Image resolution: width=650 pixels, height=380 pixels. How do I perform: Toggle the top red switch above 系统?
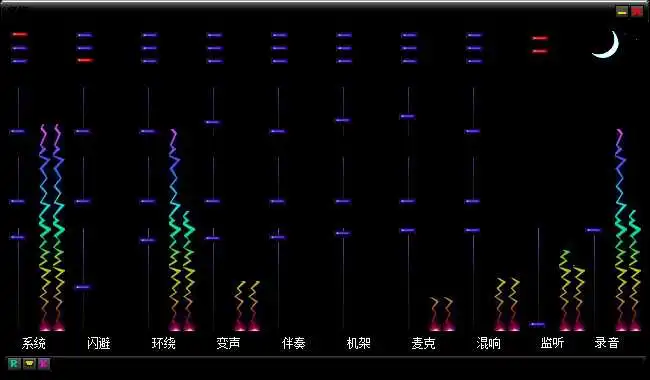pos(20,34)
